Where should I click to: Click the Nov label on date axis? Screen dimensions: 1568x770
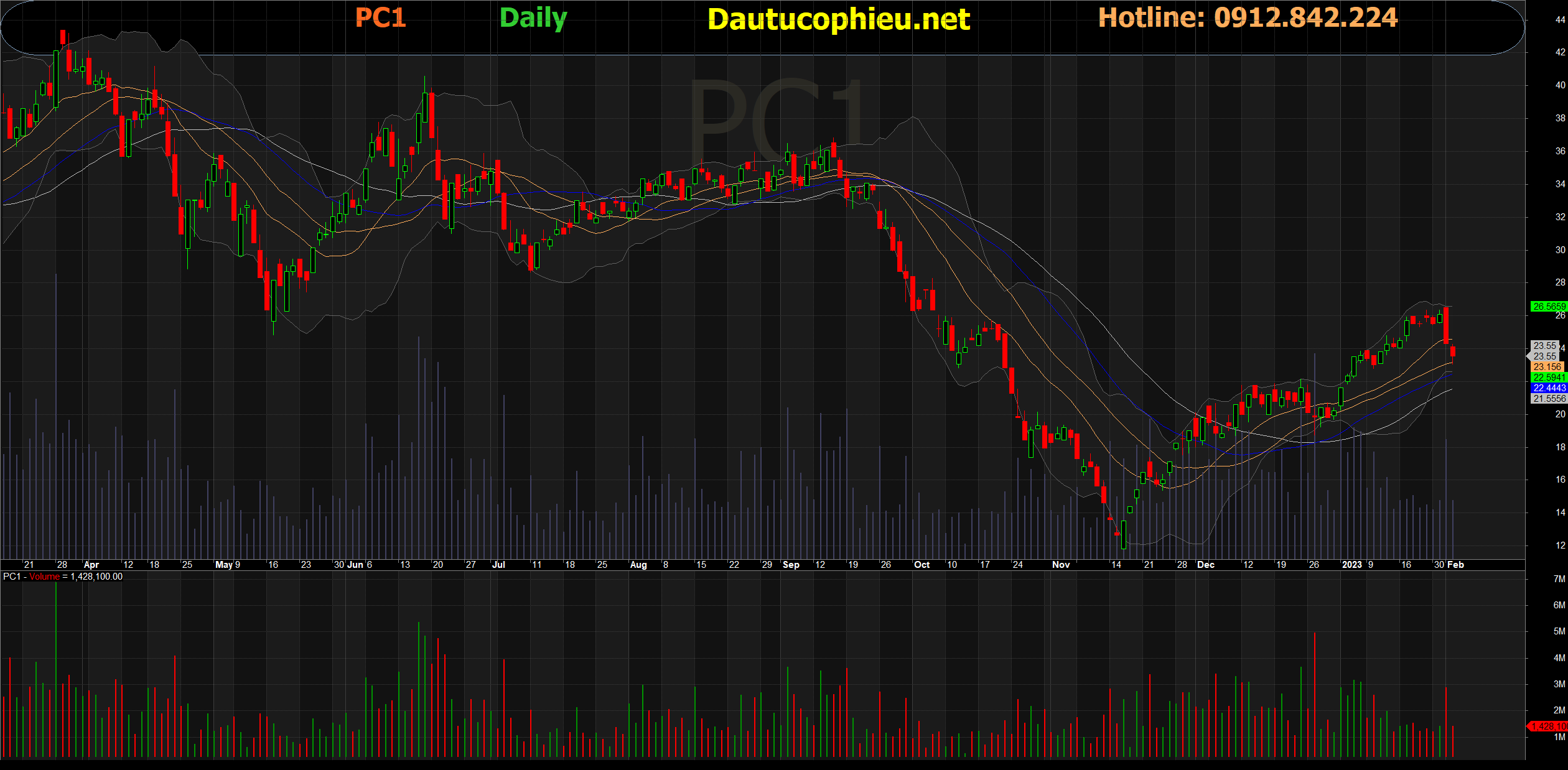[x=1060, y=565]
